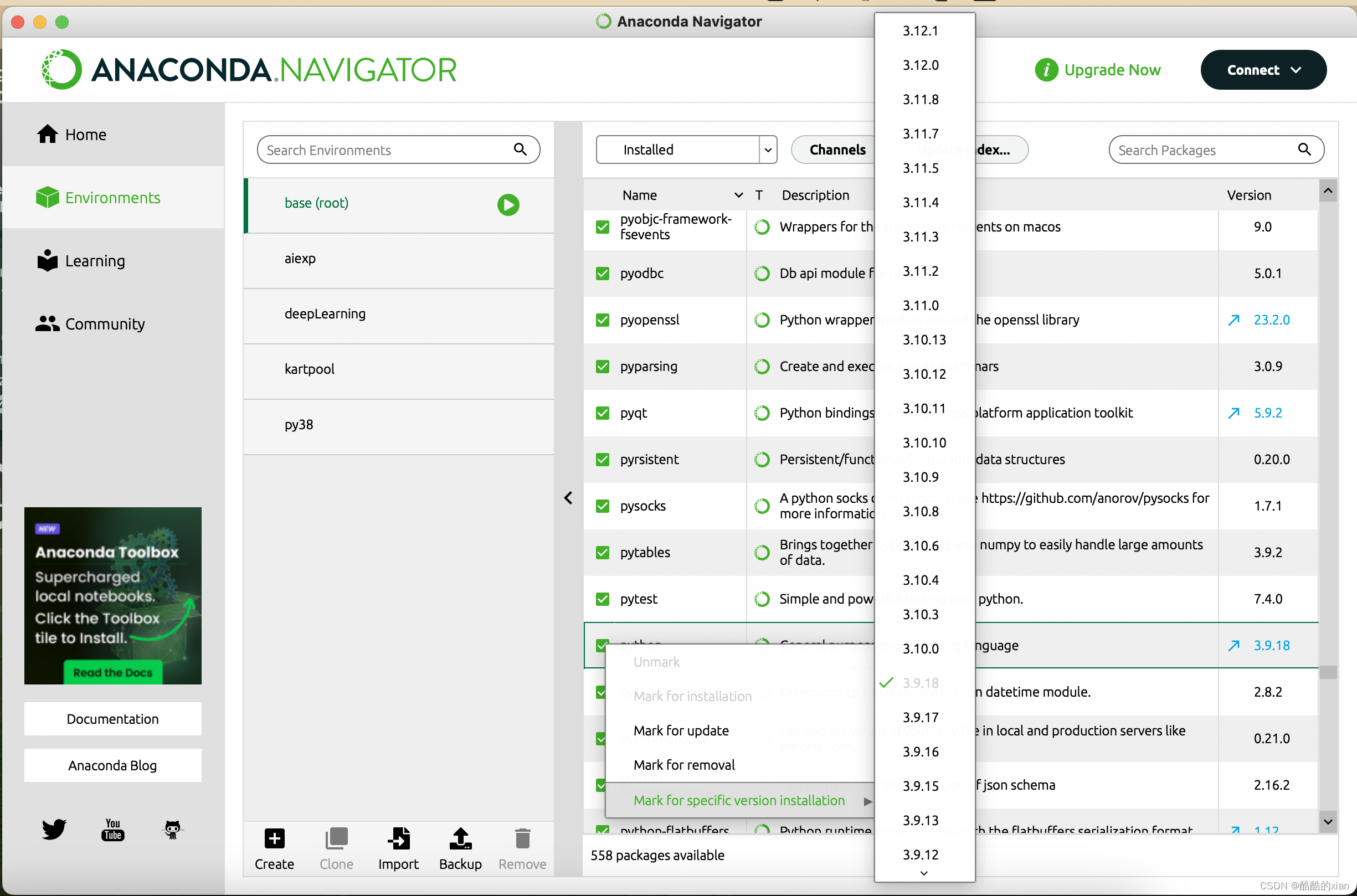This screenshot has height=896, width=1357.
Task: Click the Home panel icon
Action: click(x=48, y=133)
